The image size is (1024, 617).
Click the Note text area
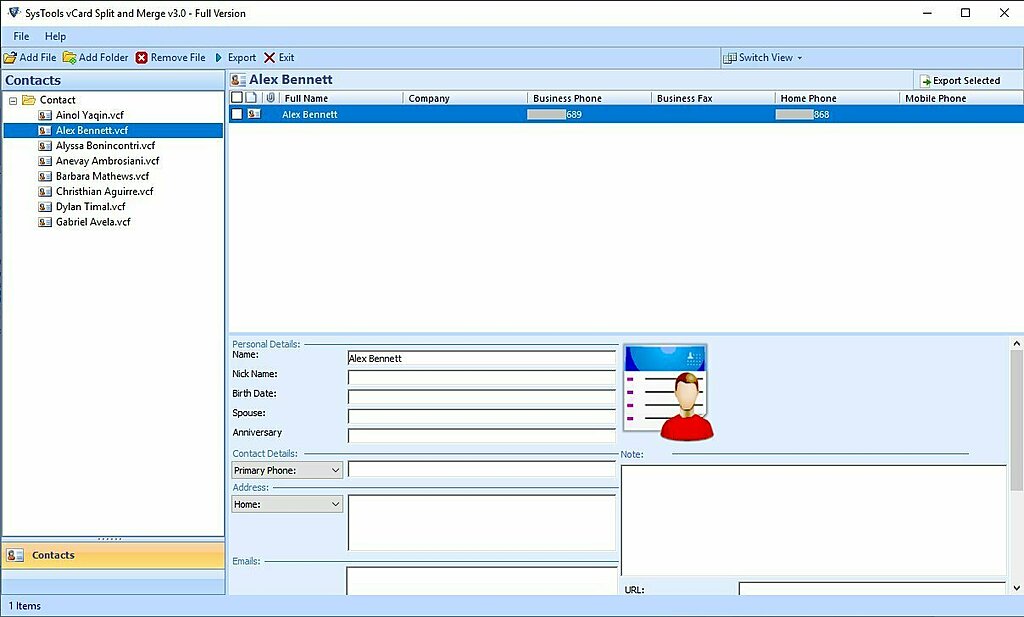pos(814,520)
